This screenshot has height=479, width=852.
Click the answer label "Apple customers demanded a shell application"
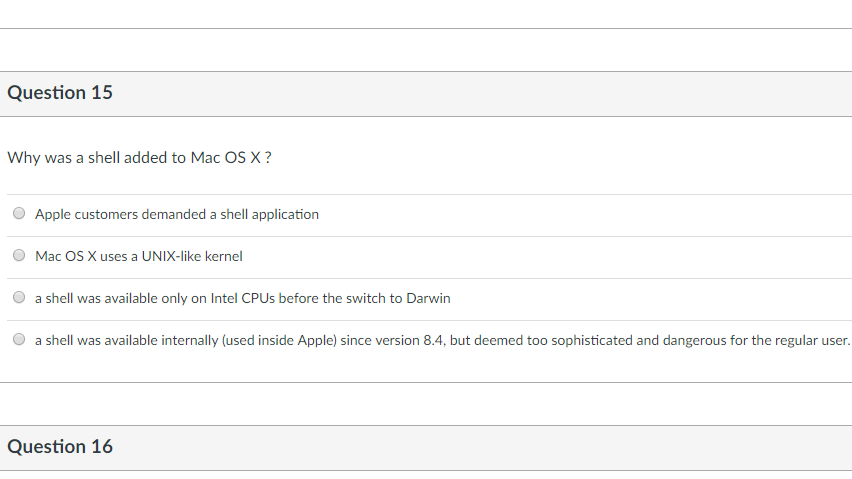pyautogui.click(x=177, y=215)
